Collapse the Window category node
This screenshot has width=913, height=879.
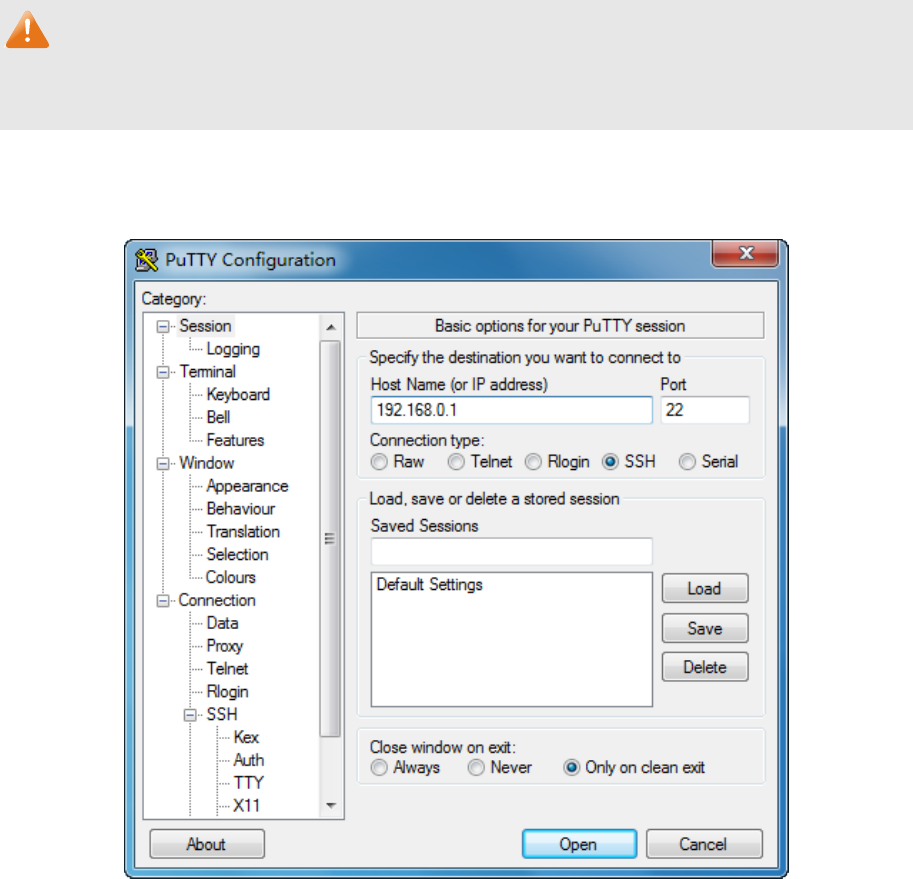(x=162, y=464)
